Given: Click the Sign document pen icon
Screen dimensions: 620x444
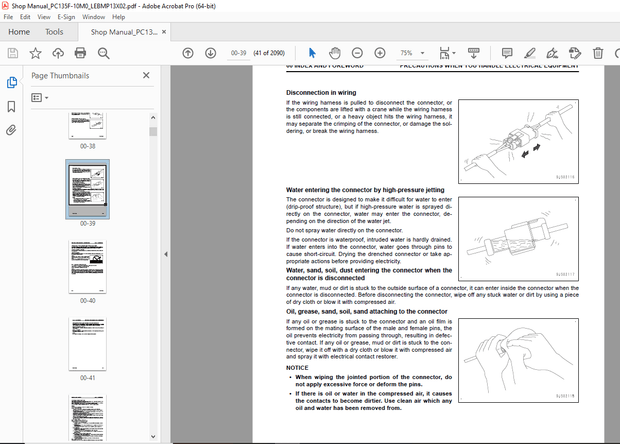Looking at the screenshot, I should tap(552, 53).
